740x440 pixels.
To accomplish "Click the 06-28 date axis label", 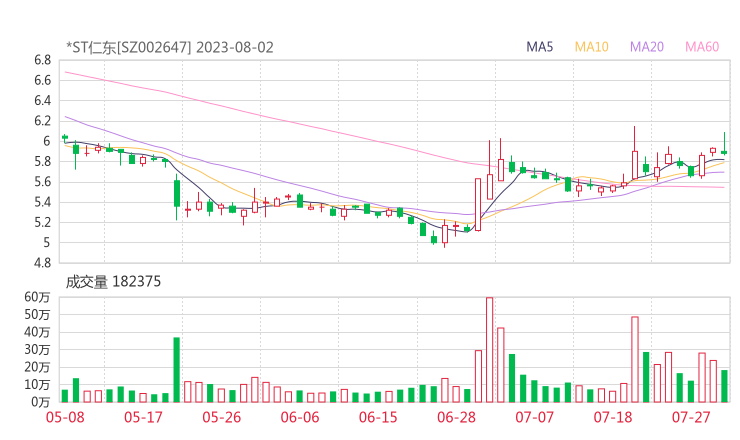I will [456, 417].
